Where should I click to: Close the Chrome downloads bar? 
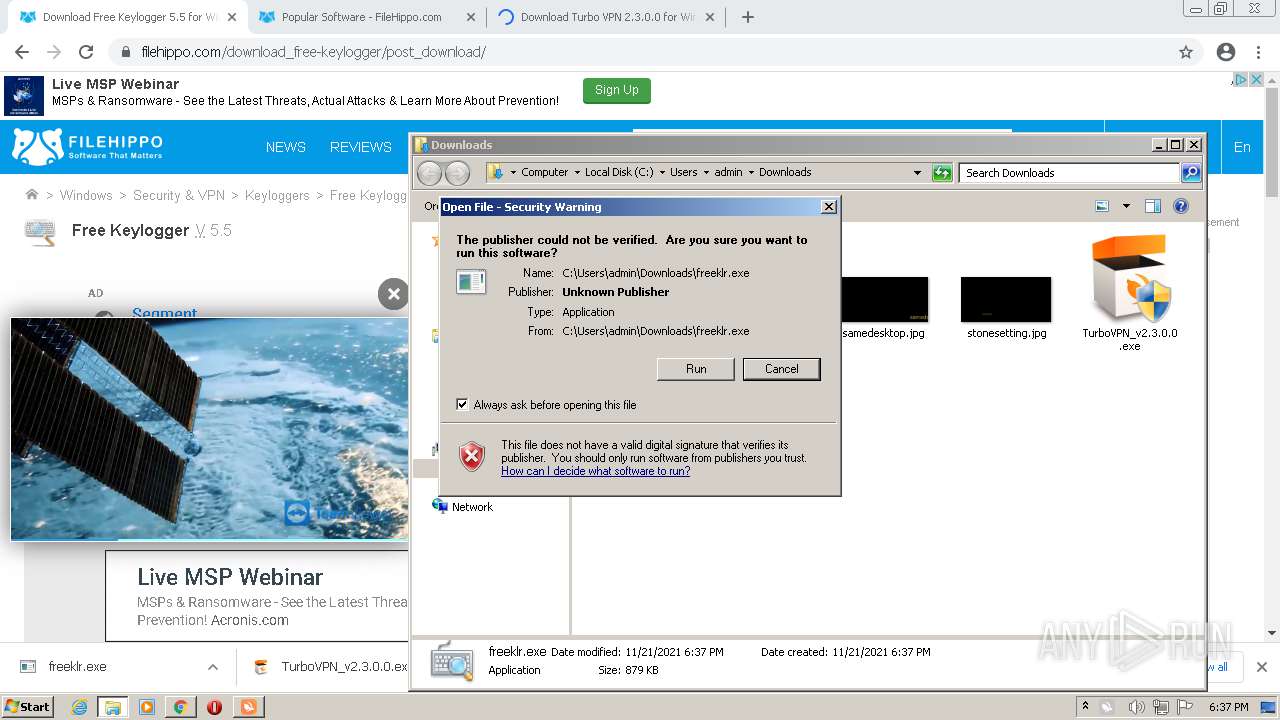pyautogui.click(x=1261, y=667)
